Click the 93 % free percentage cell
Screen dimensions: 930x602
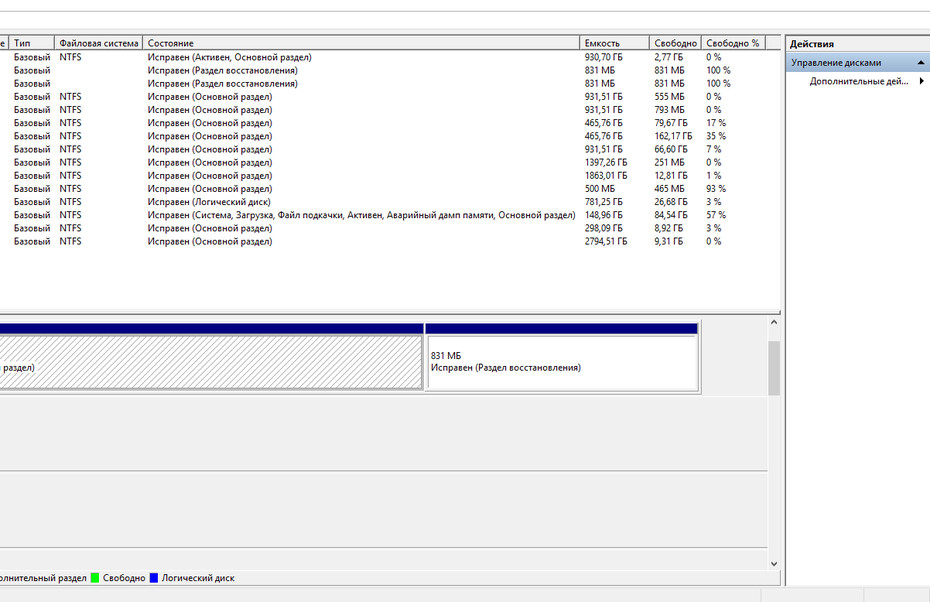pos(716,189)
